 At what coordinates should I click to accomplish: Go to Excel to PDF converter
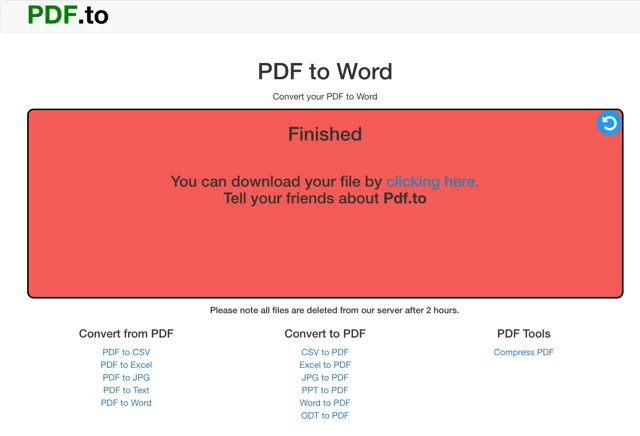(x=325, y=365)
